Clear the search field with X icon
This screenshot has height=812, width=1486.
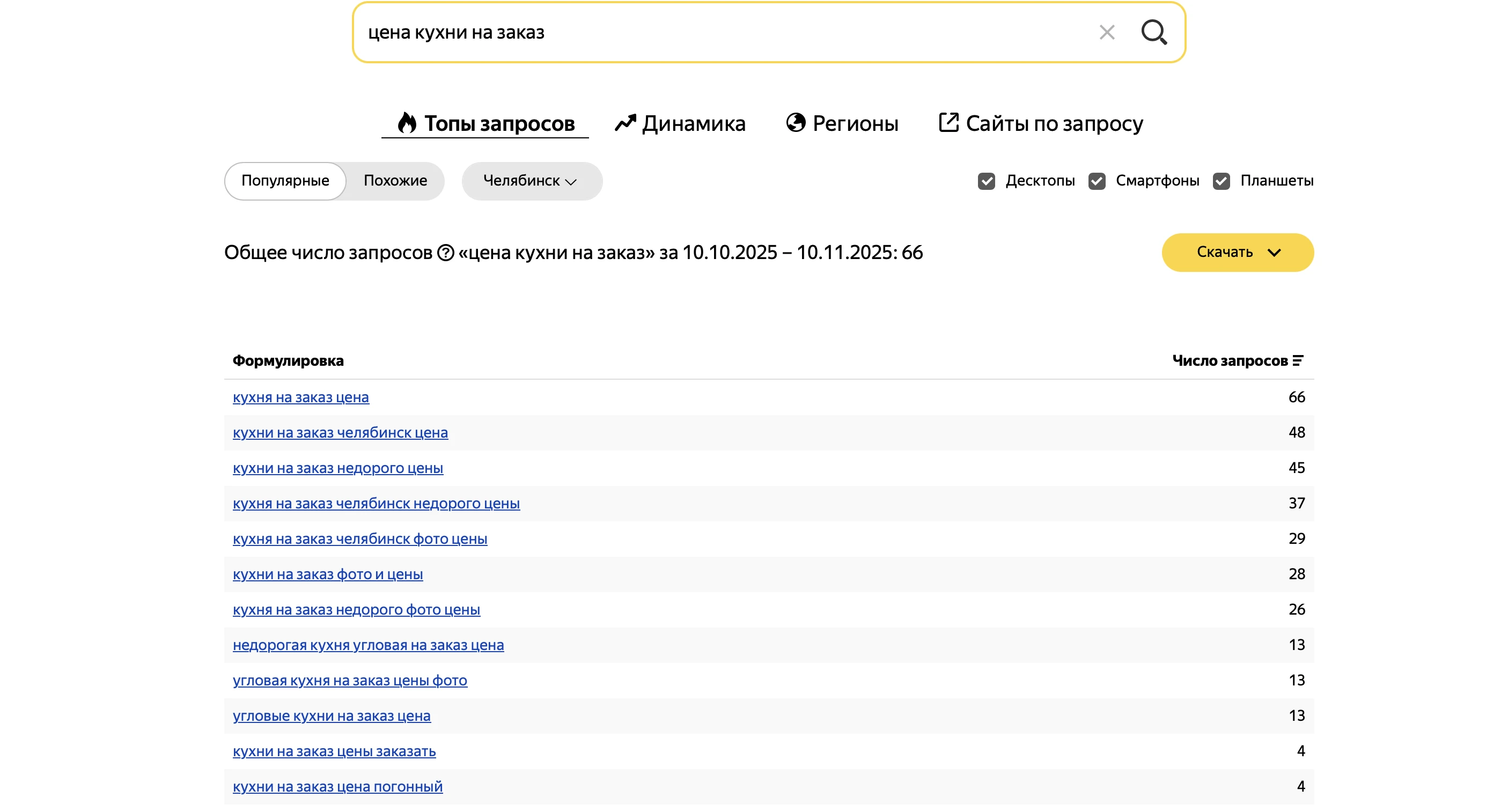[x=1106, y=32]
